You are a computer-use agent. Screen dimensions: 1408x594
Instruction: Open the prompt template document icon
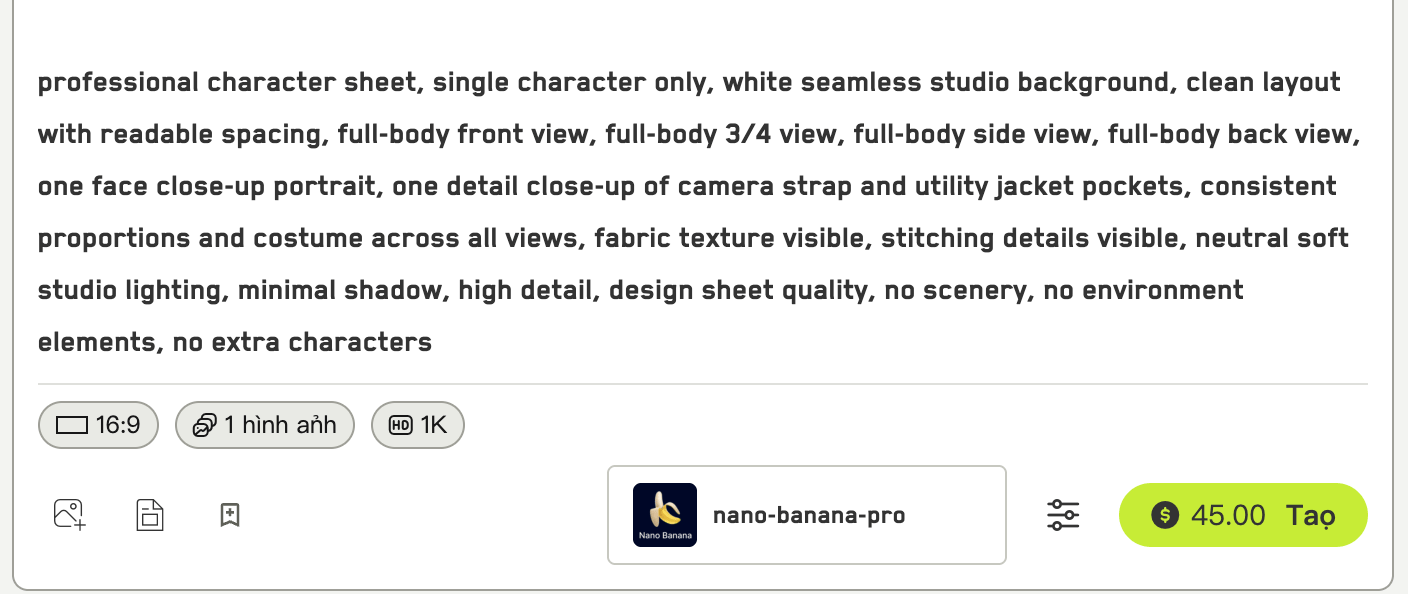tap(150, 514)
